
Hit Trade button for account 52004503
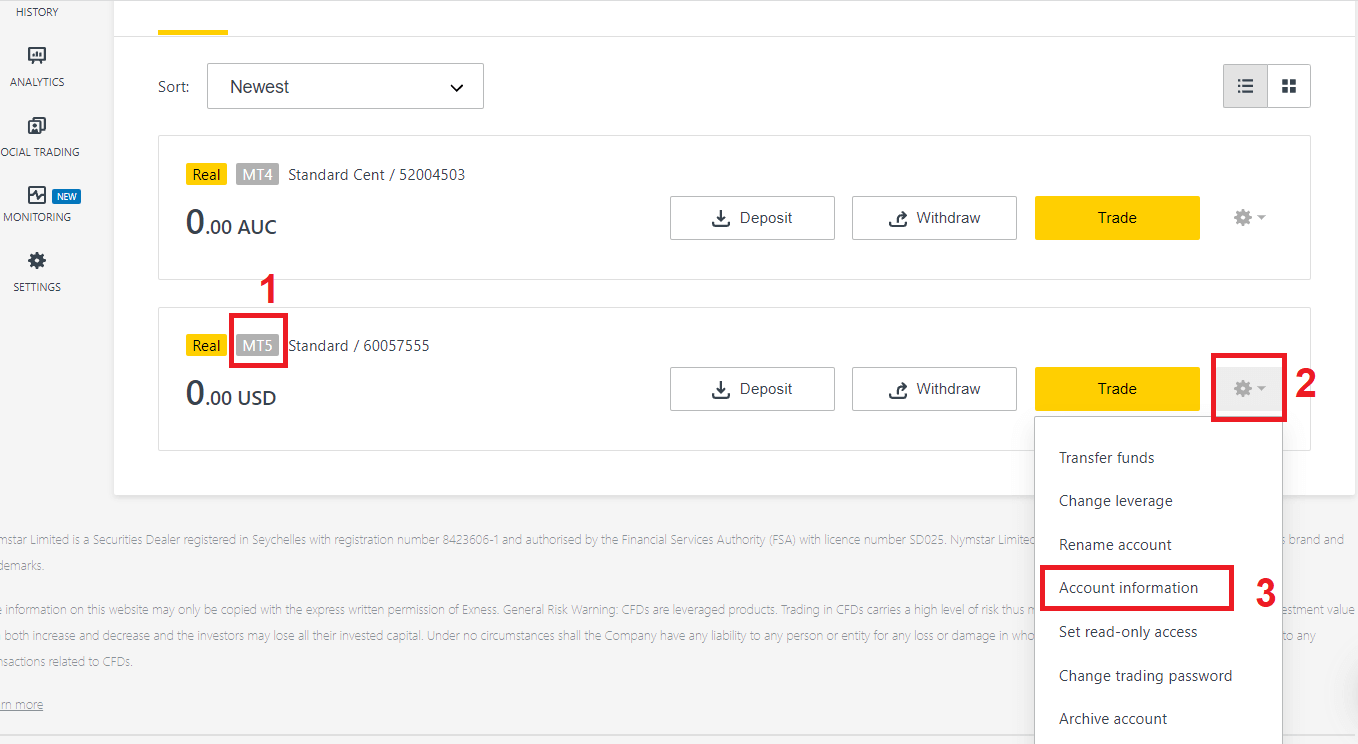(1116, 218)
